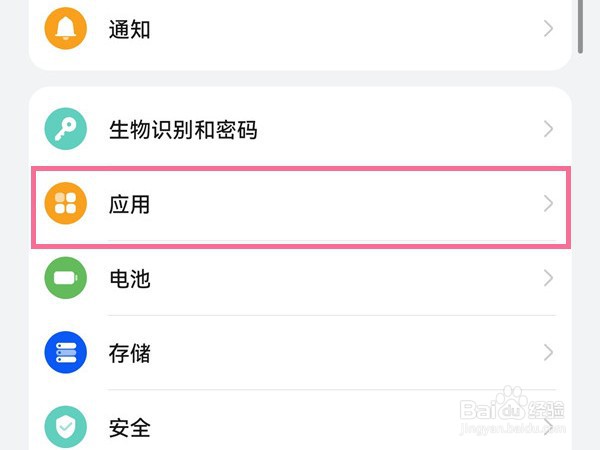Tap the orange bell Notifications icon
Screen dimensions: 600x450
(x=66, y=29)
